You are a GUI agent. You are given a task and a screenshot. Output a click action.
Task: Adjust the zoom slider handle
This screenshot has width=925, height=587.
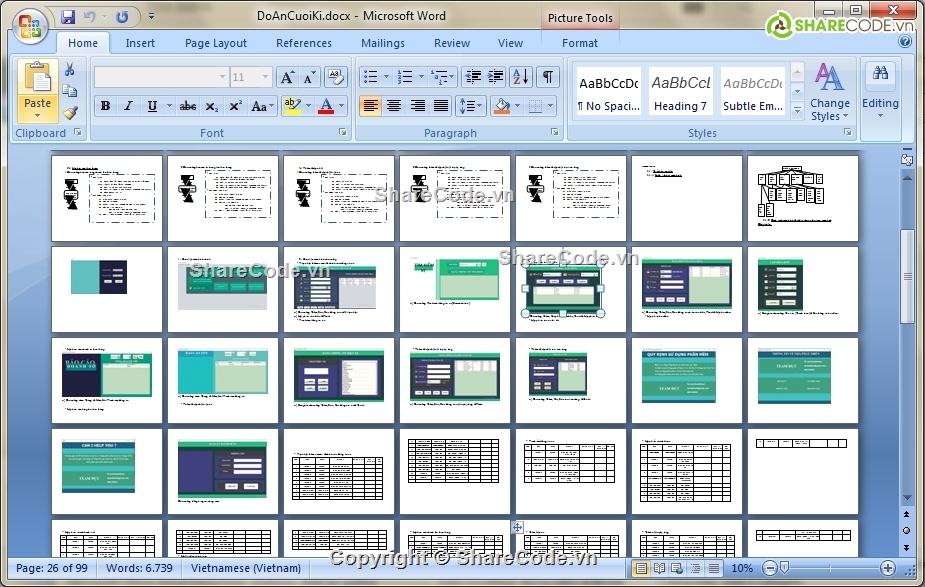pyautogui.click(x=784, y=568)
